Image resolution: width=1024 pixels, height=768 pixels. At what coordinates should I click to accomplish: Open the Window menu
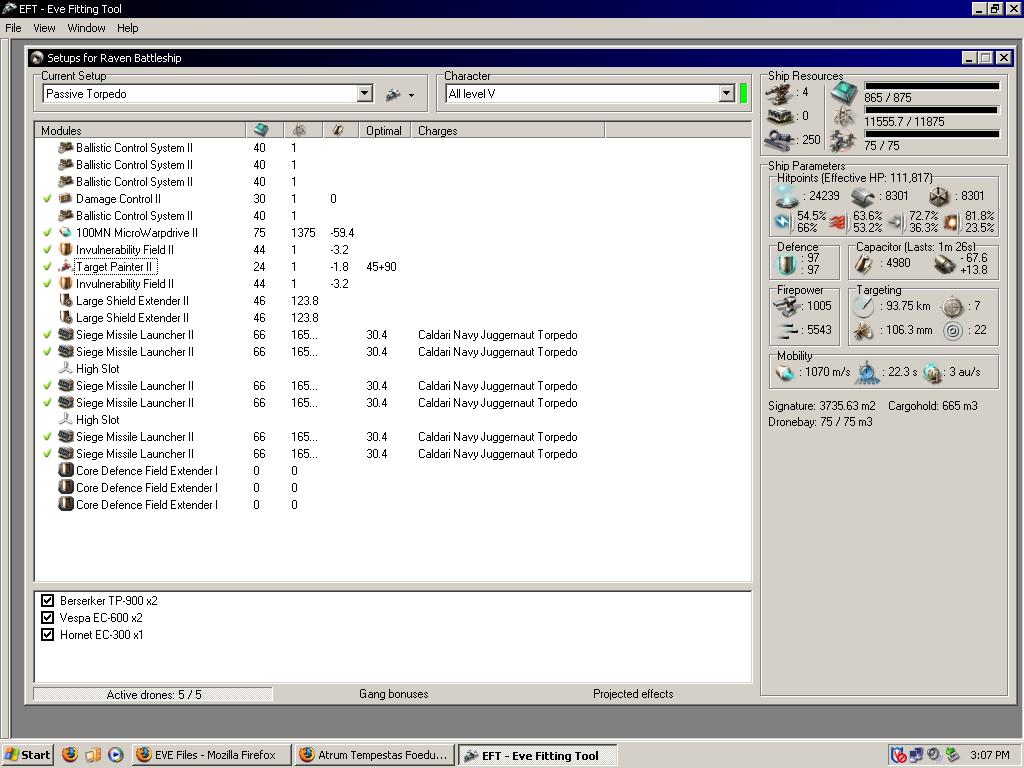click(x=86, y=28)
